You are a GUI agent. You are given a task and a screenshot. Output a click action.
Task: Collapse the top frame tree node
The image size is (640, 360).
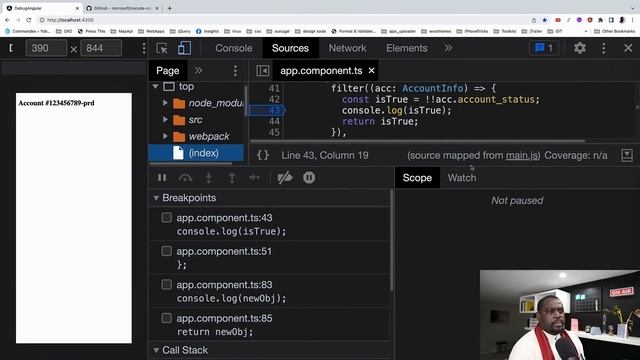155,87
